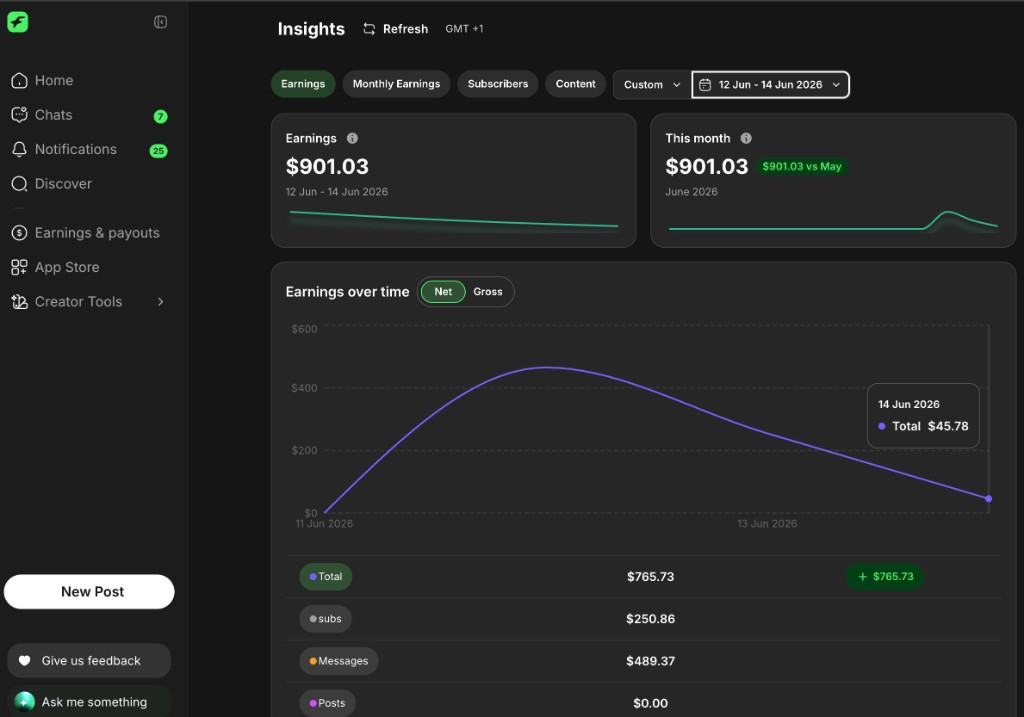Click the Notifications badge 25
Image resolution: width=1024 pixels, height=717 pixels.
(158, 151)
